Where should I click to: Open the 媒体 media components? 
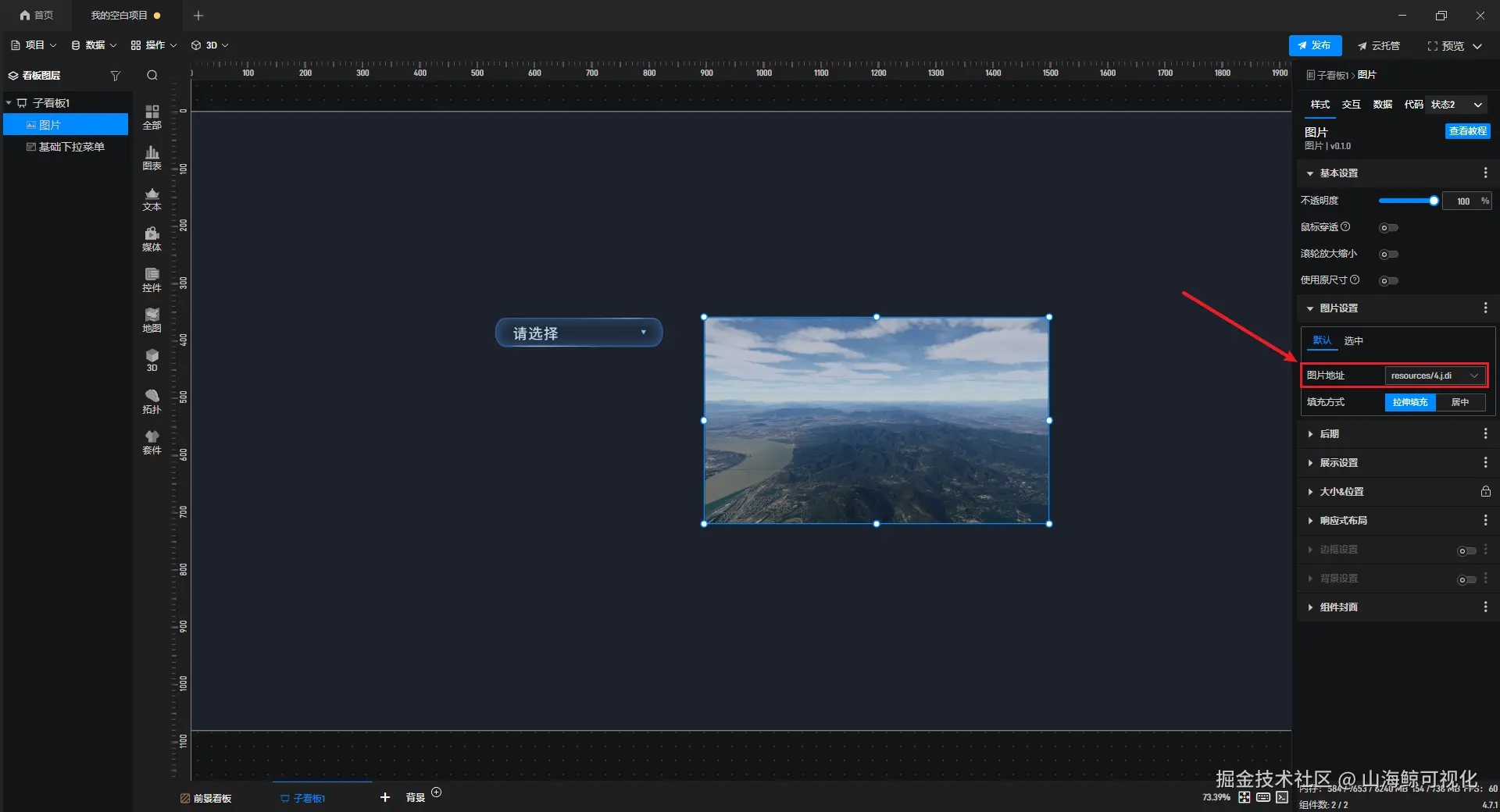coord(152,239)
